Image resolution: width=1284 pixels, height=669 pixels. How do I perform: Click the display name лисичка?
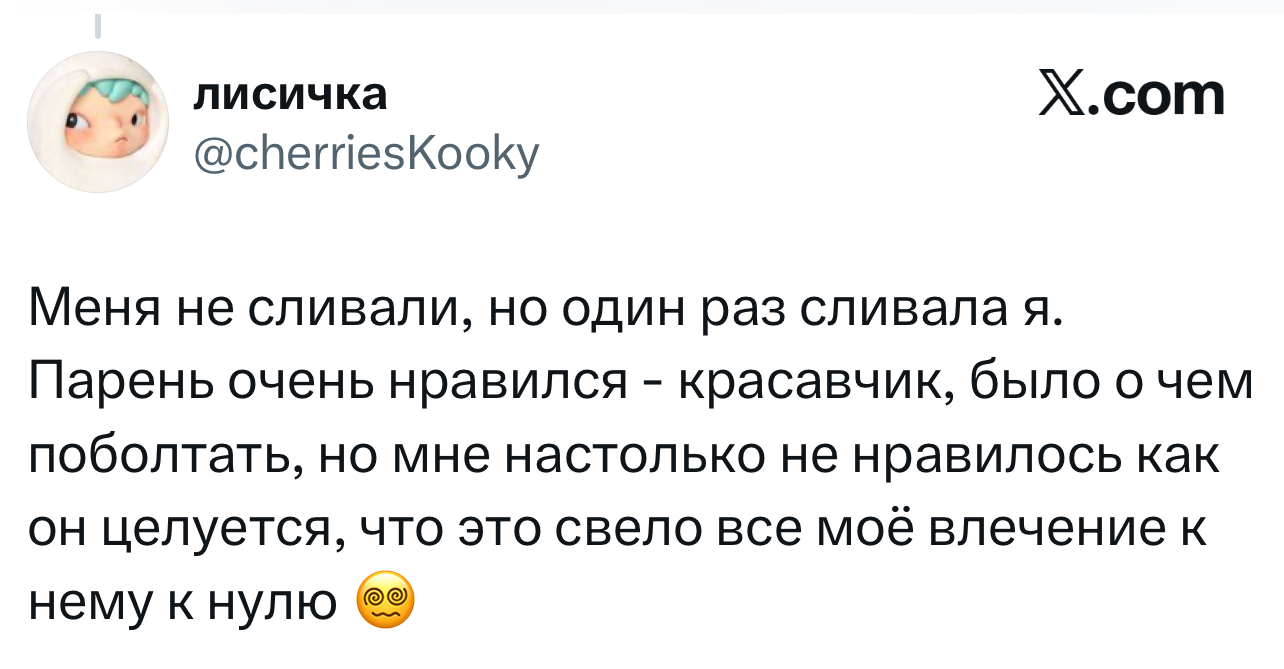click(x=290, y=95)
